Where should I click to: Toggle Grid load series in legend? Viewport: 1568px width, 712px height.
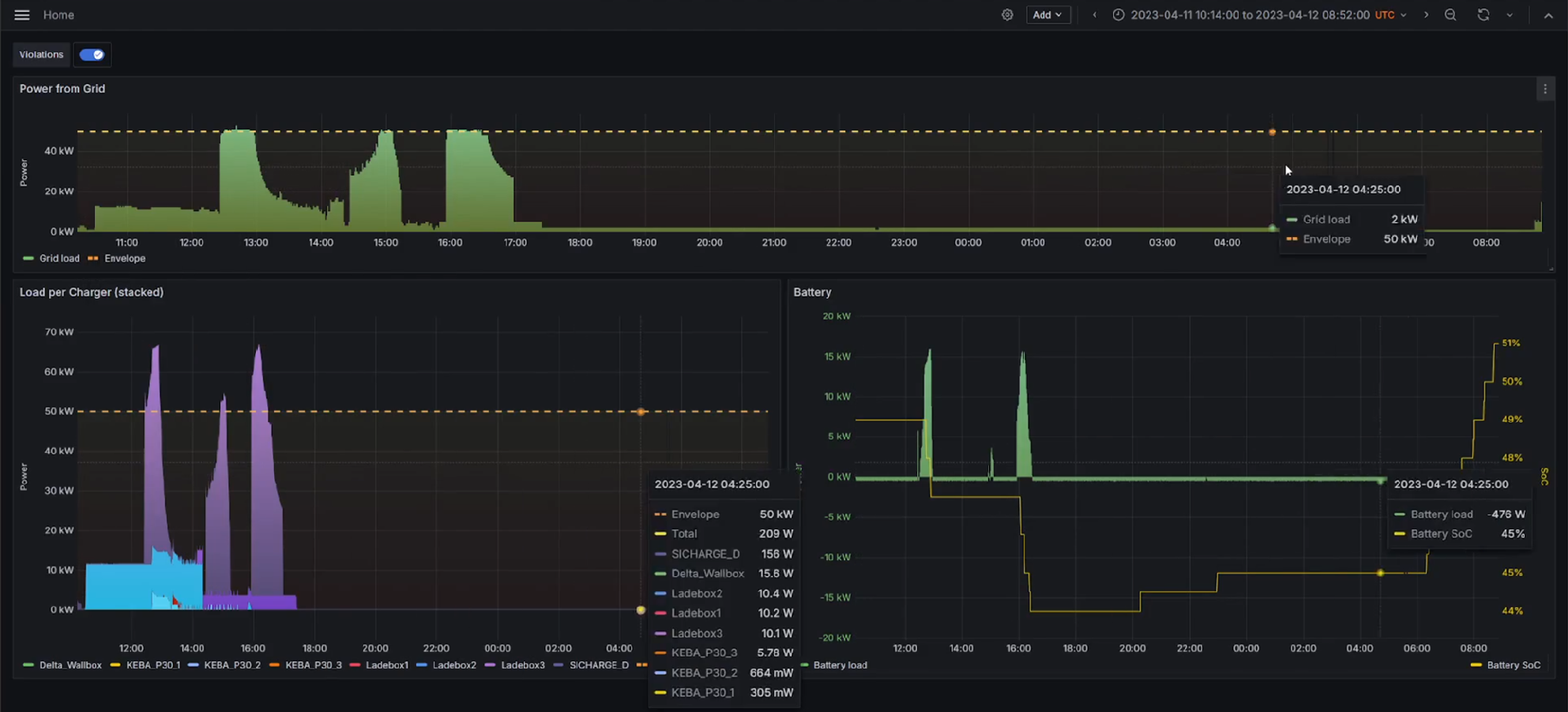click(x=59, y=258)
